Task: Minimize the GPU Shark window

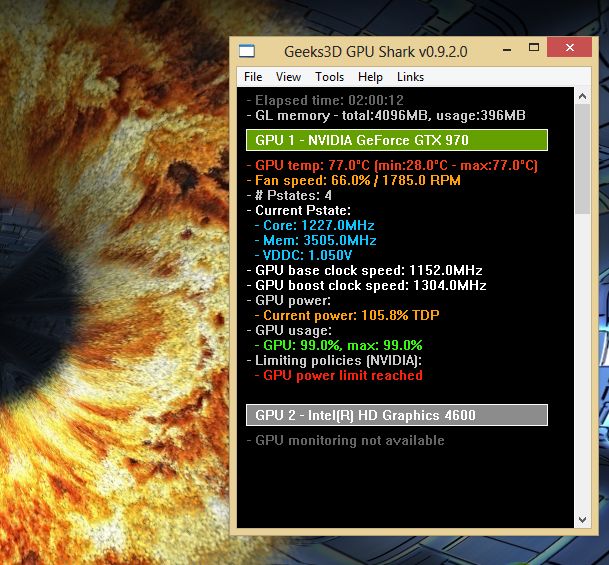Action: pyautogui.click(x=506, y=49)
